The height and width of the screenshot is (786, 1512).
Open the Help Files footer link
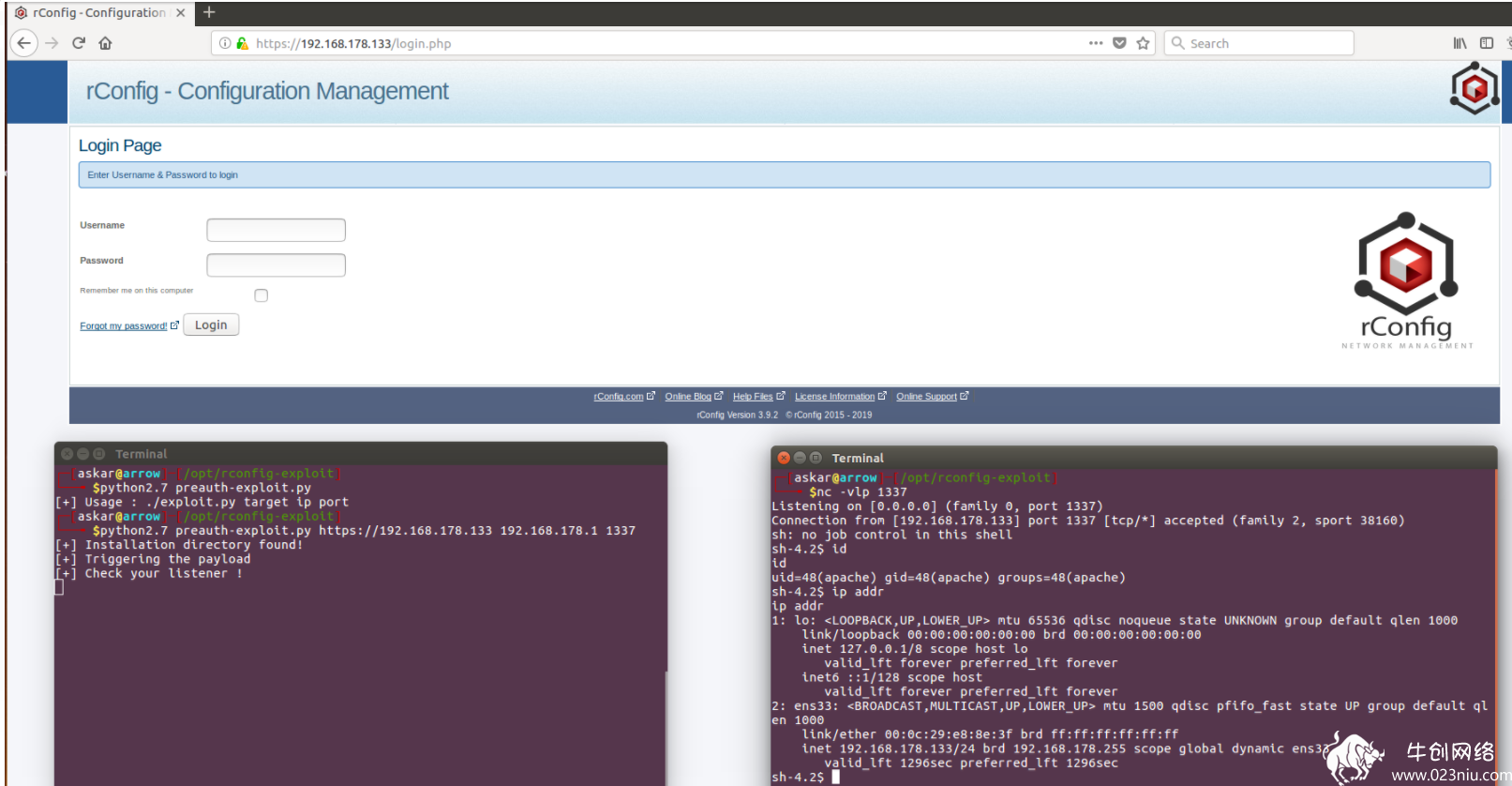point(753,397)
